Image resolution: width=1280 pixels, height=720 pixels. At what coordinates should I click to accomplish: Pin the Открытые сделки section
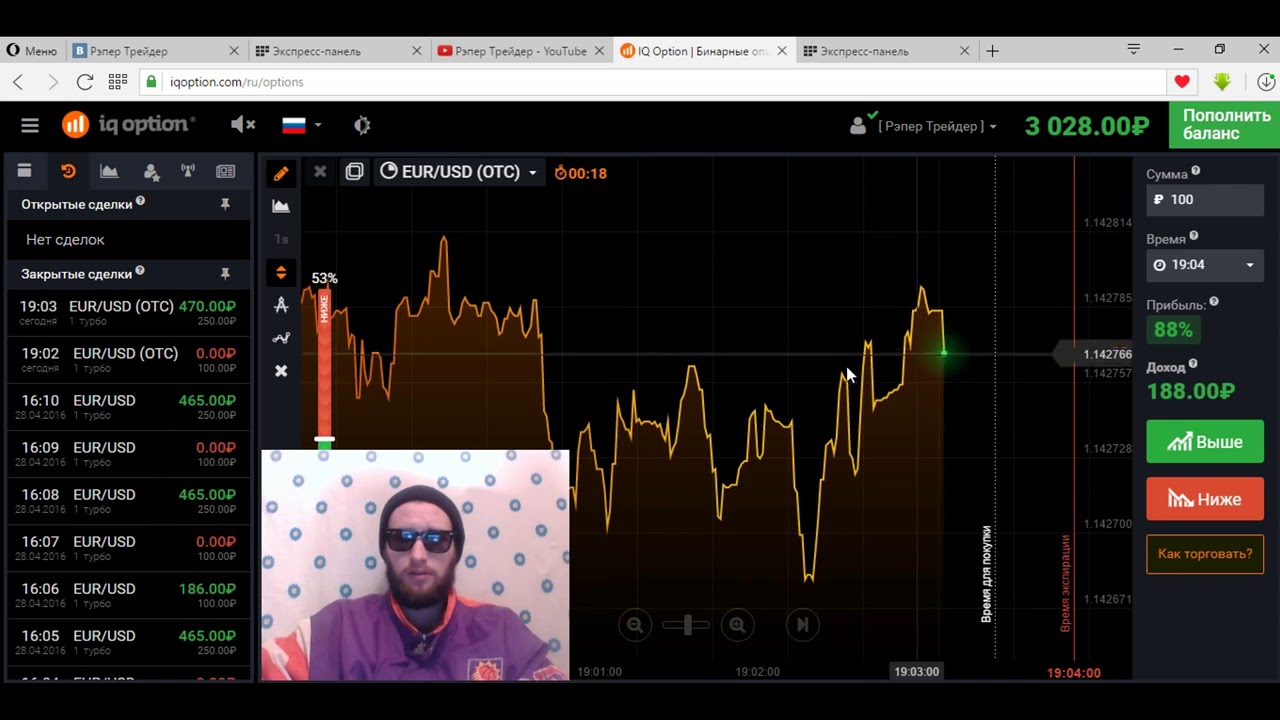click(225, 204)
